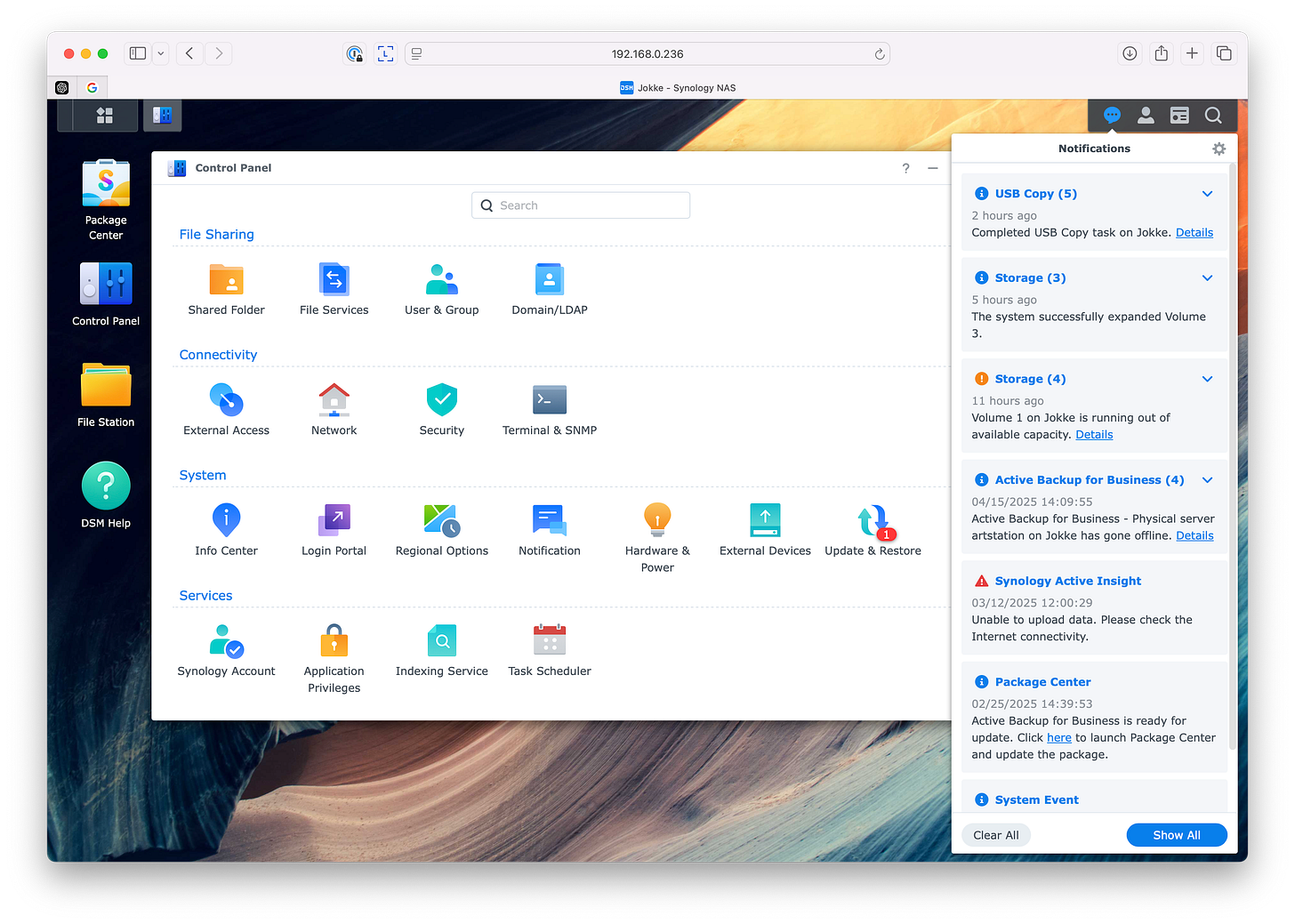The height and width of the screenshot is (924, 1295).
Task: Select Control Panel taskbar button
Action: (162, 116)
